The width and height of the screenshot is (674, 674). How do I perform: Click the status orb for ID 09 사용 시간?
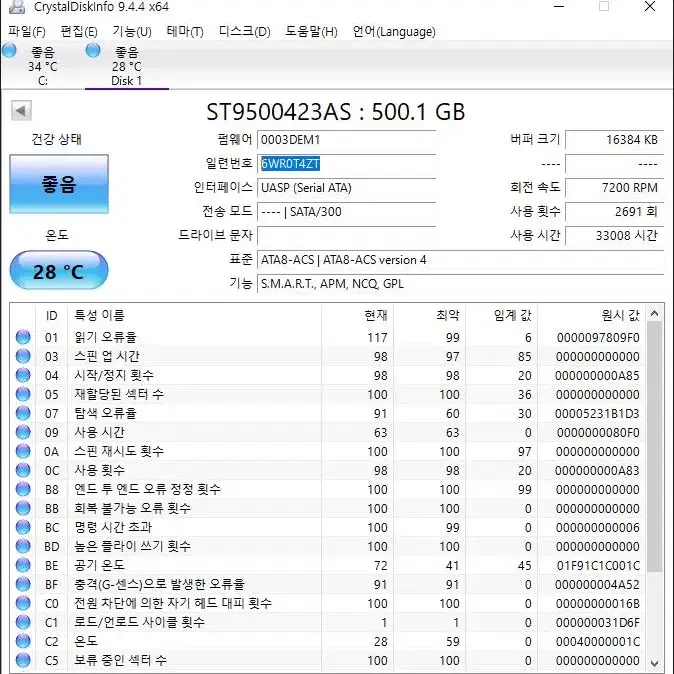coord(23,432)
